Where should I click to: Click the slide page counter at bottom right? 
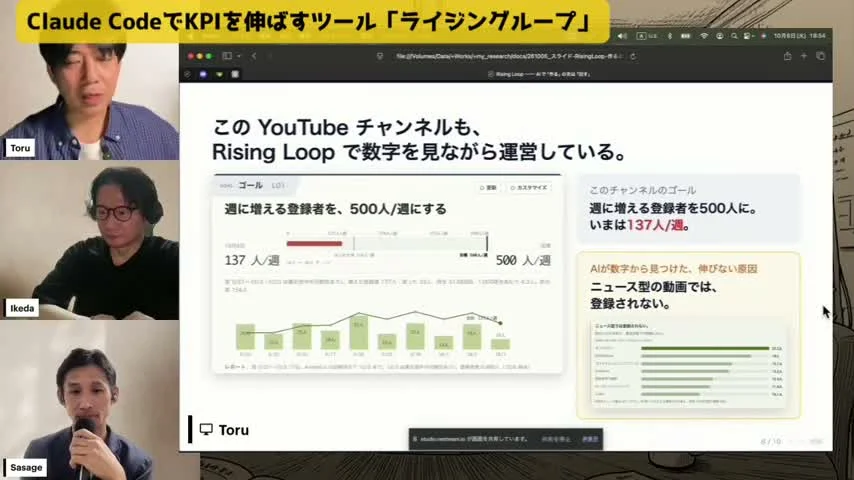pyautogui.click(x=770, y=441)
